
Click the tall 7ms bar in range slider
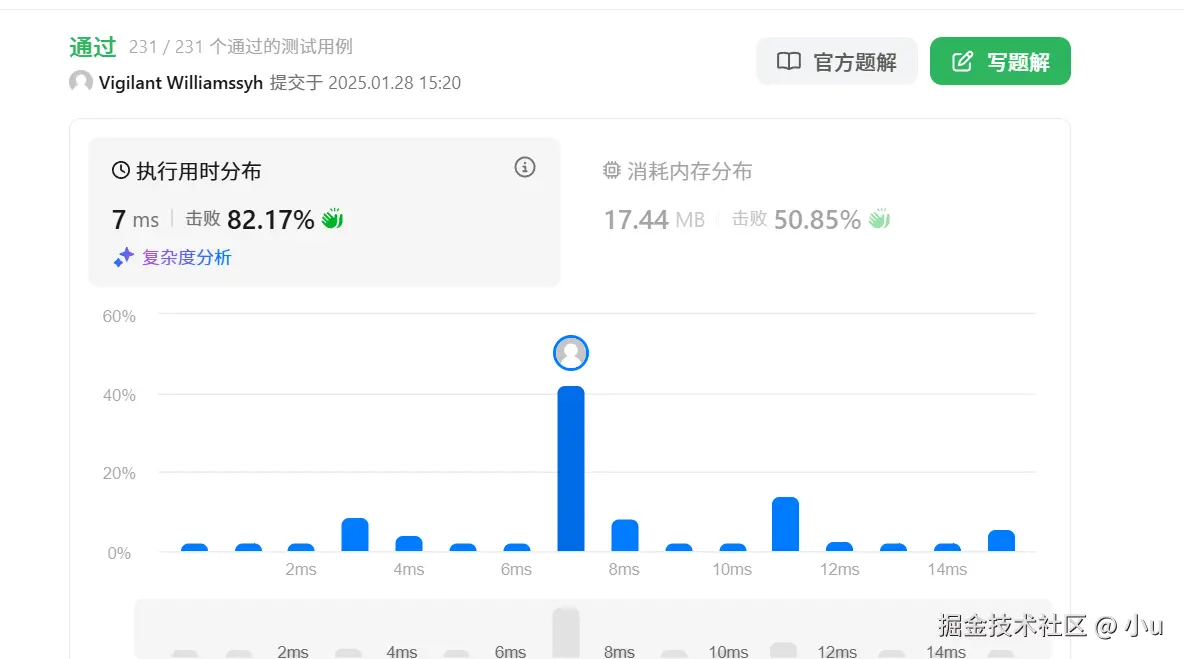pos(566,632)
